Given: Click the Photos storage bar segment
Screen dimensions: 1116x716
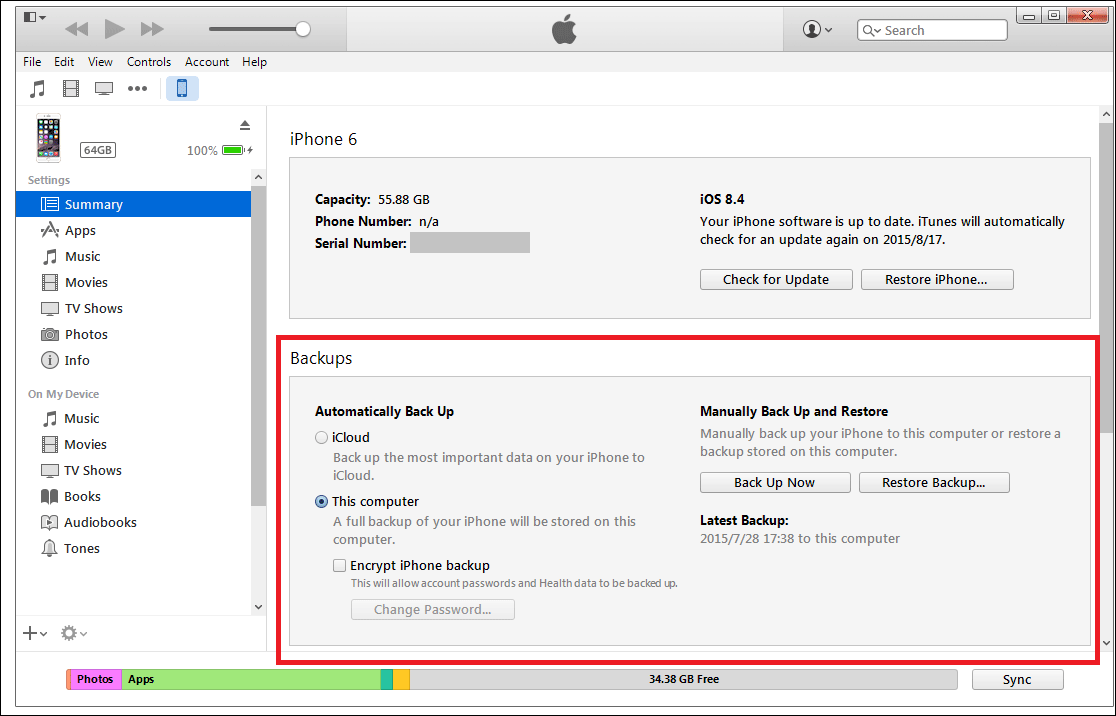Looking at the screenshot, I should pos(95,680).
